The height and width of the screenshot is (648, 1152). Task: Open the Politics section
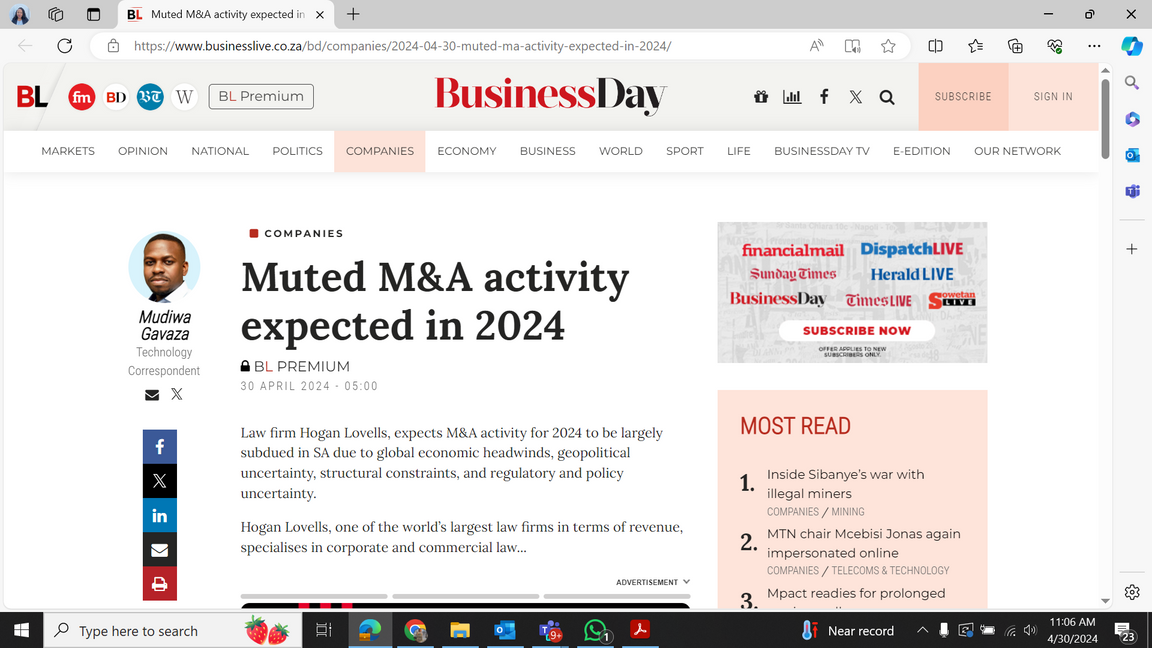point(297,151)
